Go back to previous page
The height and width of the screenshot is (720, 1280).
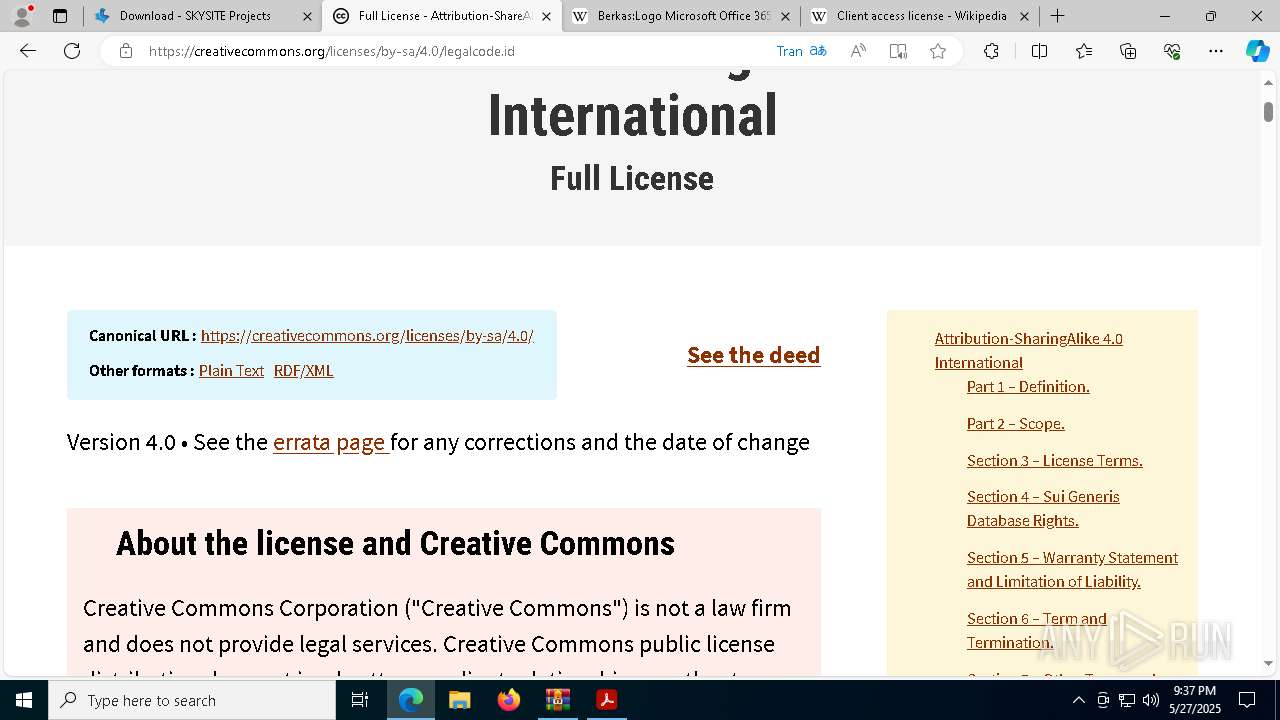click(28, 51)
